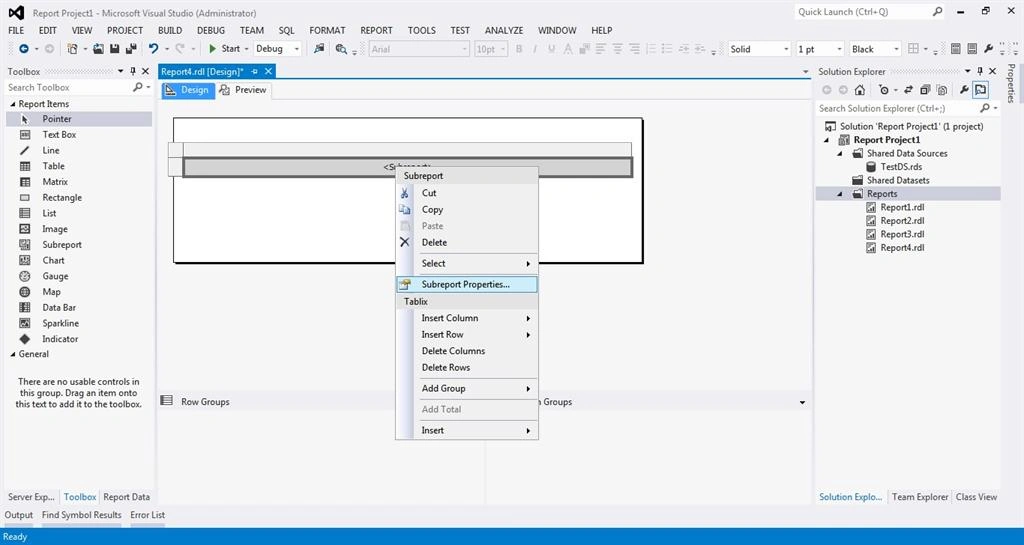Open the Black border color dropdown
1024x545 pixels.
[875, 49]
